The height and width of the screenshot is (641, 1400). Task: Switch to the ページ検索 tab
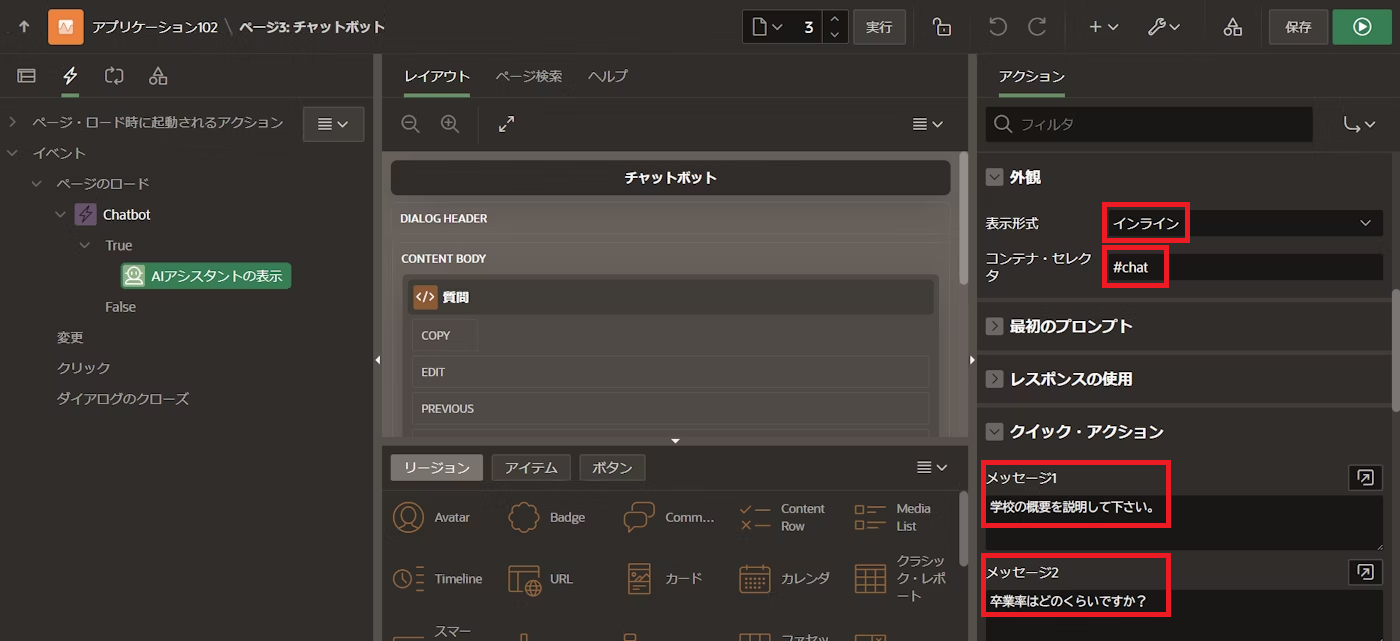529,76
